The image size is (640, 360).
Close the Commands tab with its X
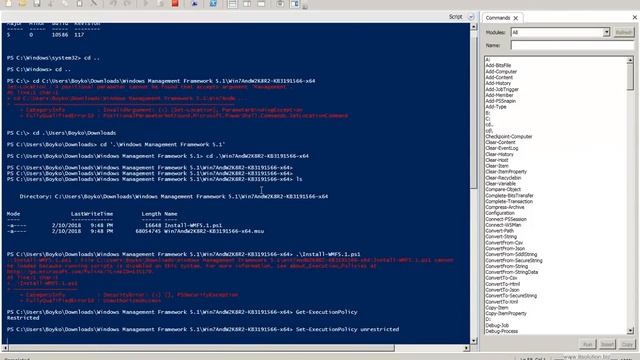516,18
